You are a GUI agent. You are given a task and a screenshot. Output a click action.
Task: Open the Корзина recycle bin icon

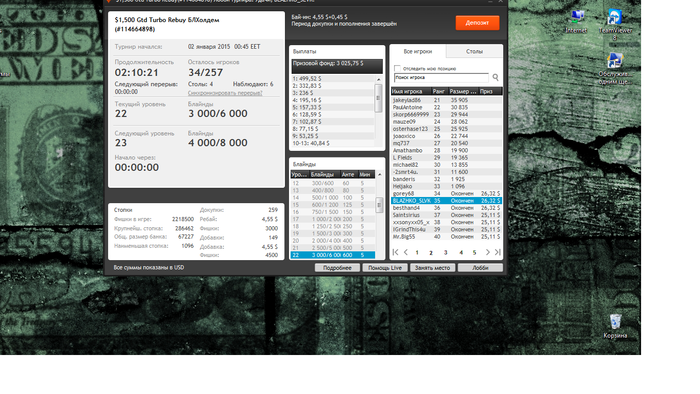(x=615, y=327)
